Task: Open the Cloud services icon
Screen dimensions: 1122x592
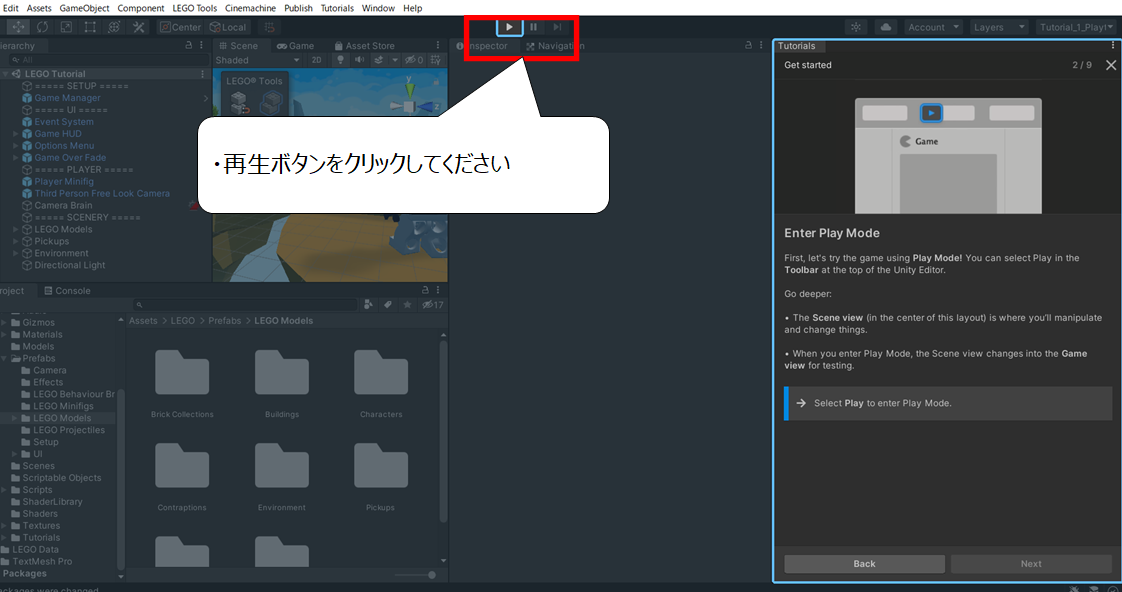Action: (x=885, y=27)
